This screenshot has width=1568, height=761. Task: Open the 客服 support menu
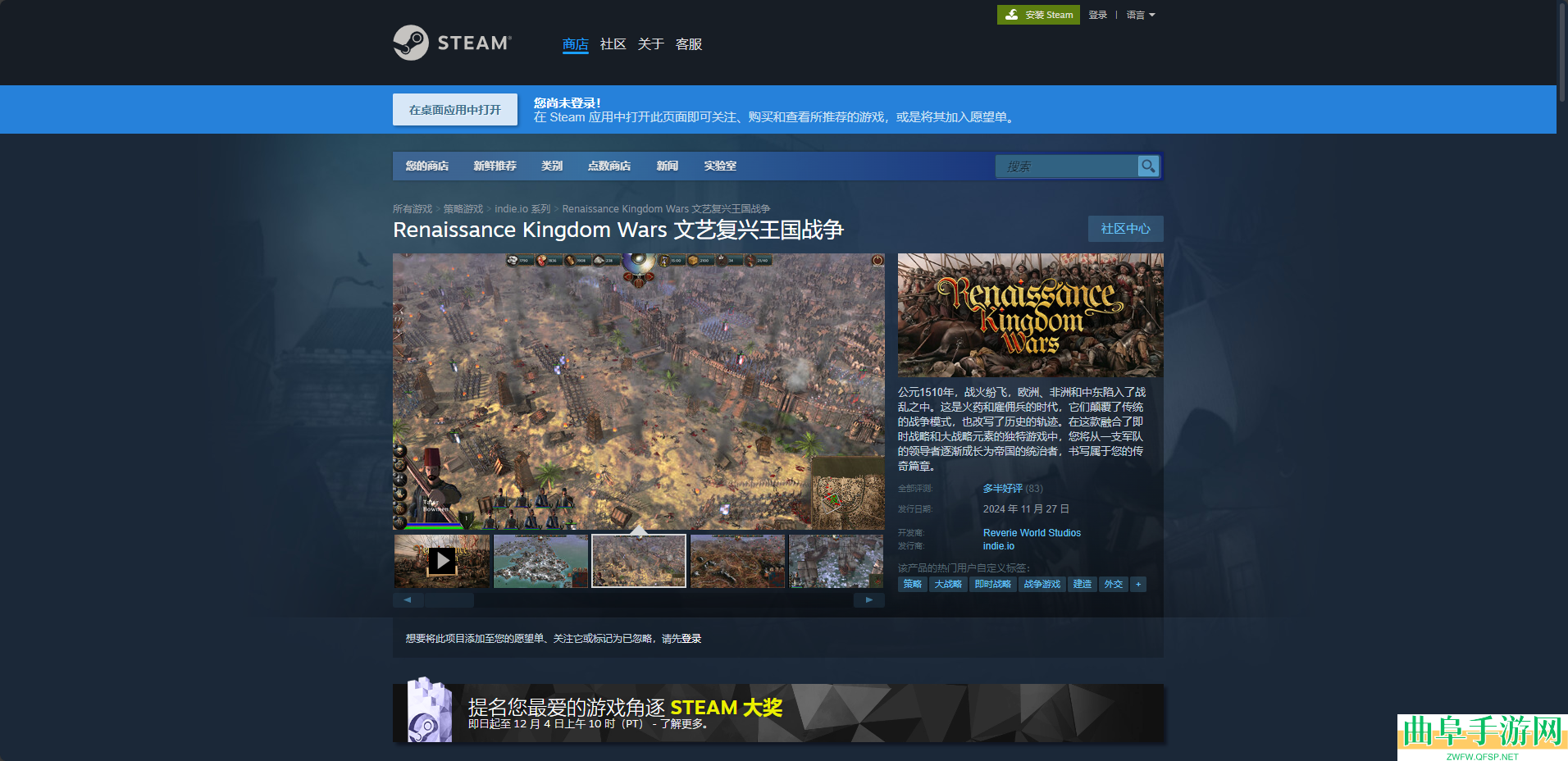688,44
